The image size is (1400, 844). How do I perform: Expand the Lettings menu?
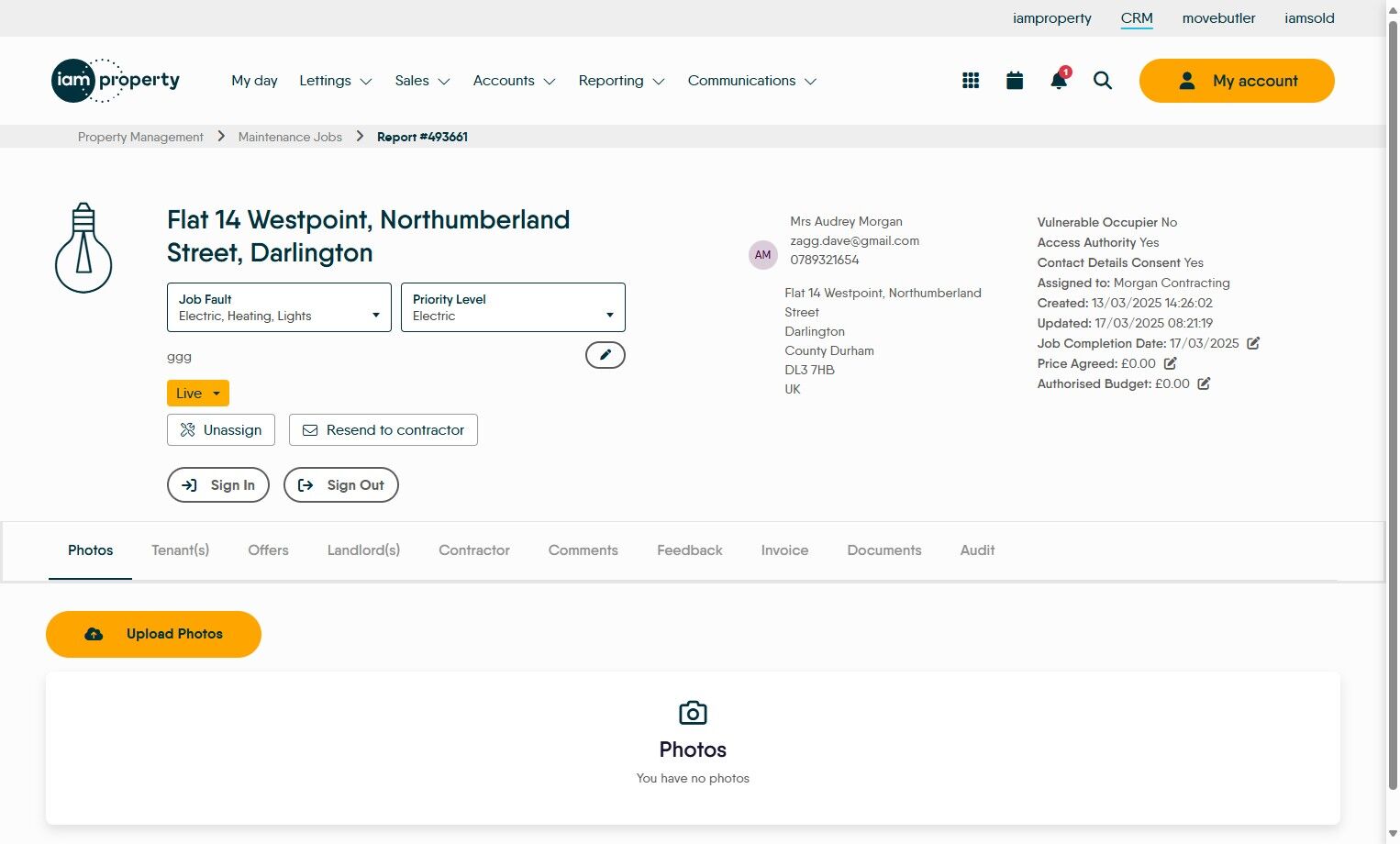point(335,81)
